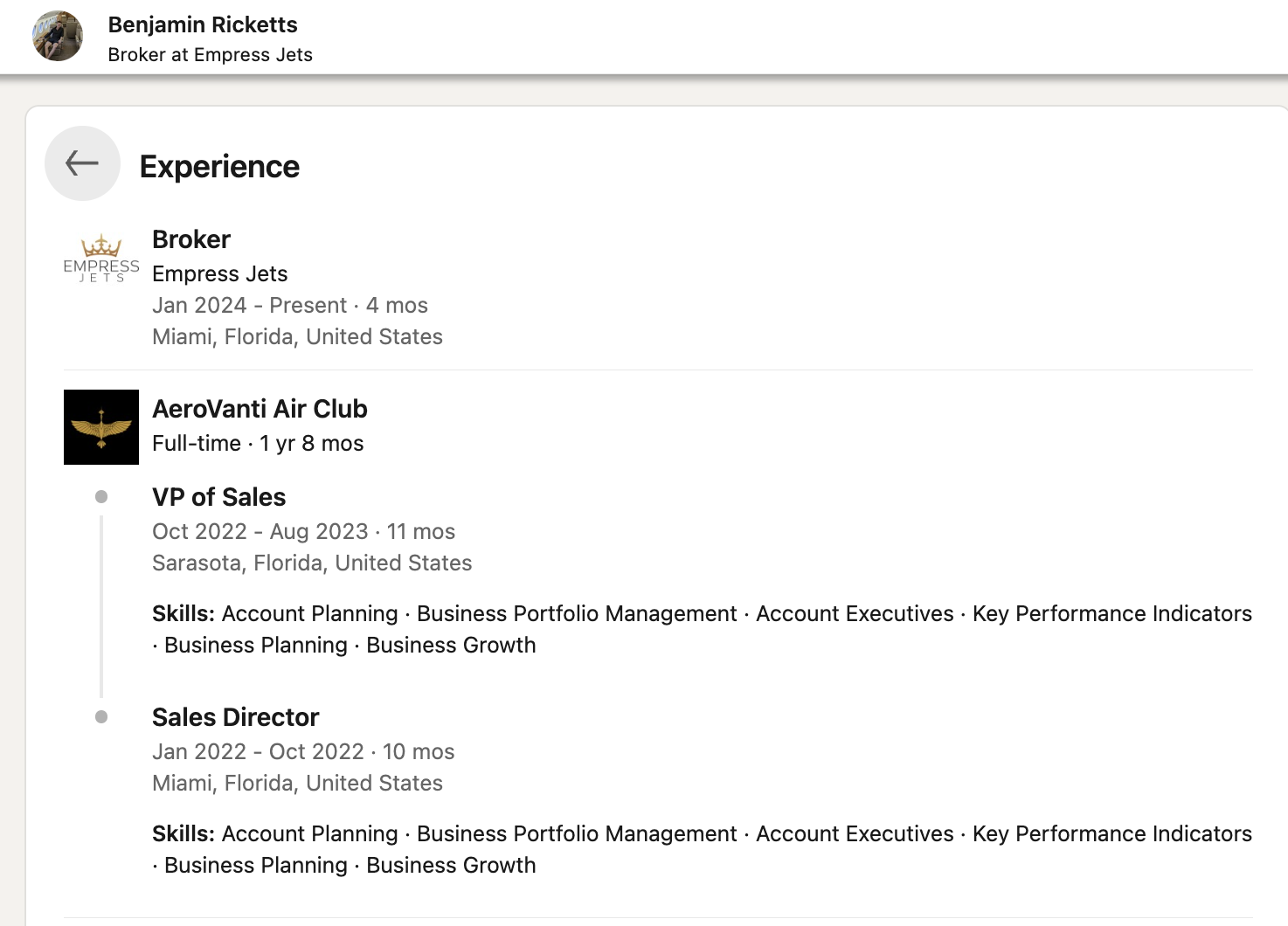This screenshot has height=926, width=1288.
Task: Select Benjamin Ricketts' name in the header
Action: (203, 24)
